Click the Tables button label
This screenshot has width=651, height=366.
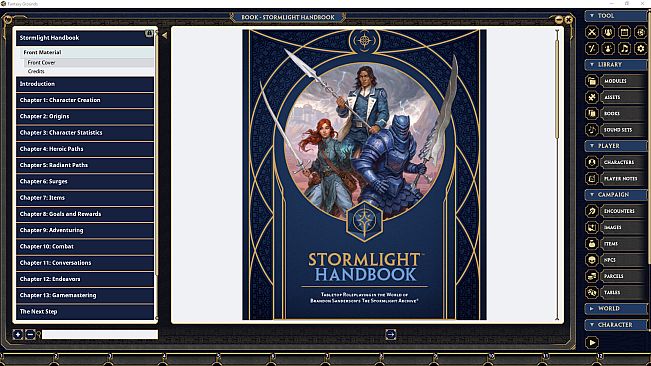[612, 292]
